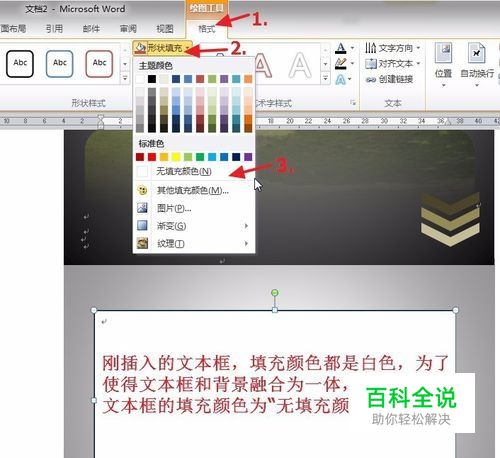
Task: Click the text fill A icon
Action: click(x=340, y=48)
